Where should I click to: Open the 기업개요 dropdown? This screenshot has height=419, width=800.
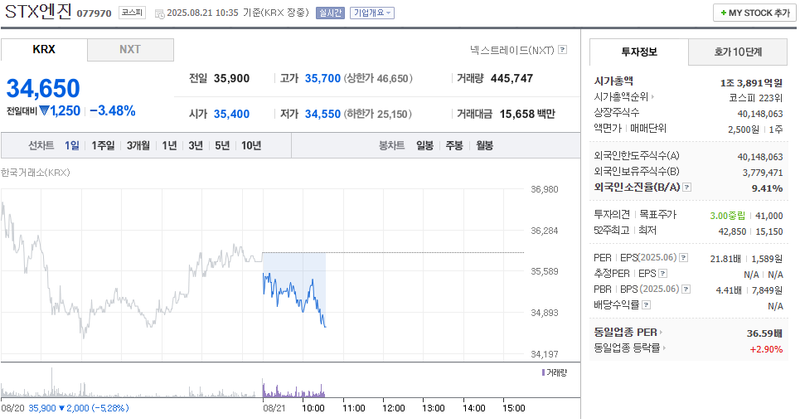(x=372, y=13)
